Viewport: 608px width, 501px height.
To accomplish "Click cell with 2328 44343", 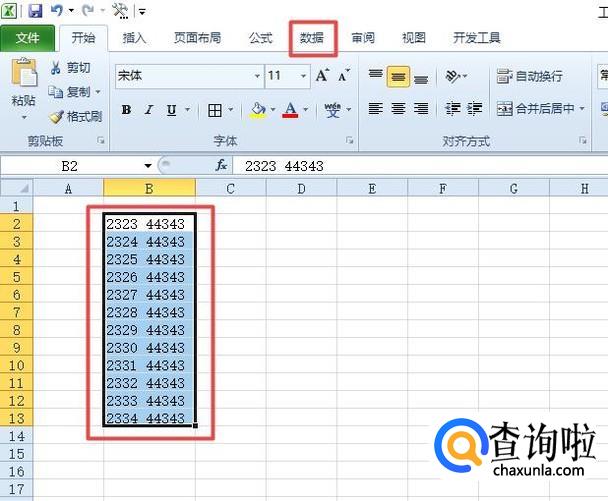I will (149, 312).
